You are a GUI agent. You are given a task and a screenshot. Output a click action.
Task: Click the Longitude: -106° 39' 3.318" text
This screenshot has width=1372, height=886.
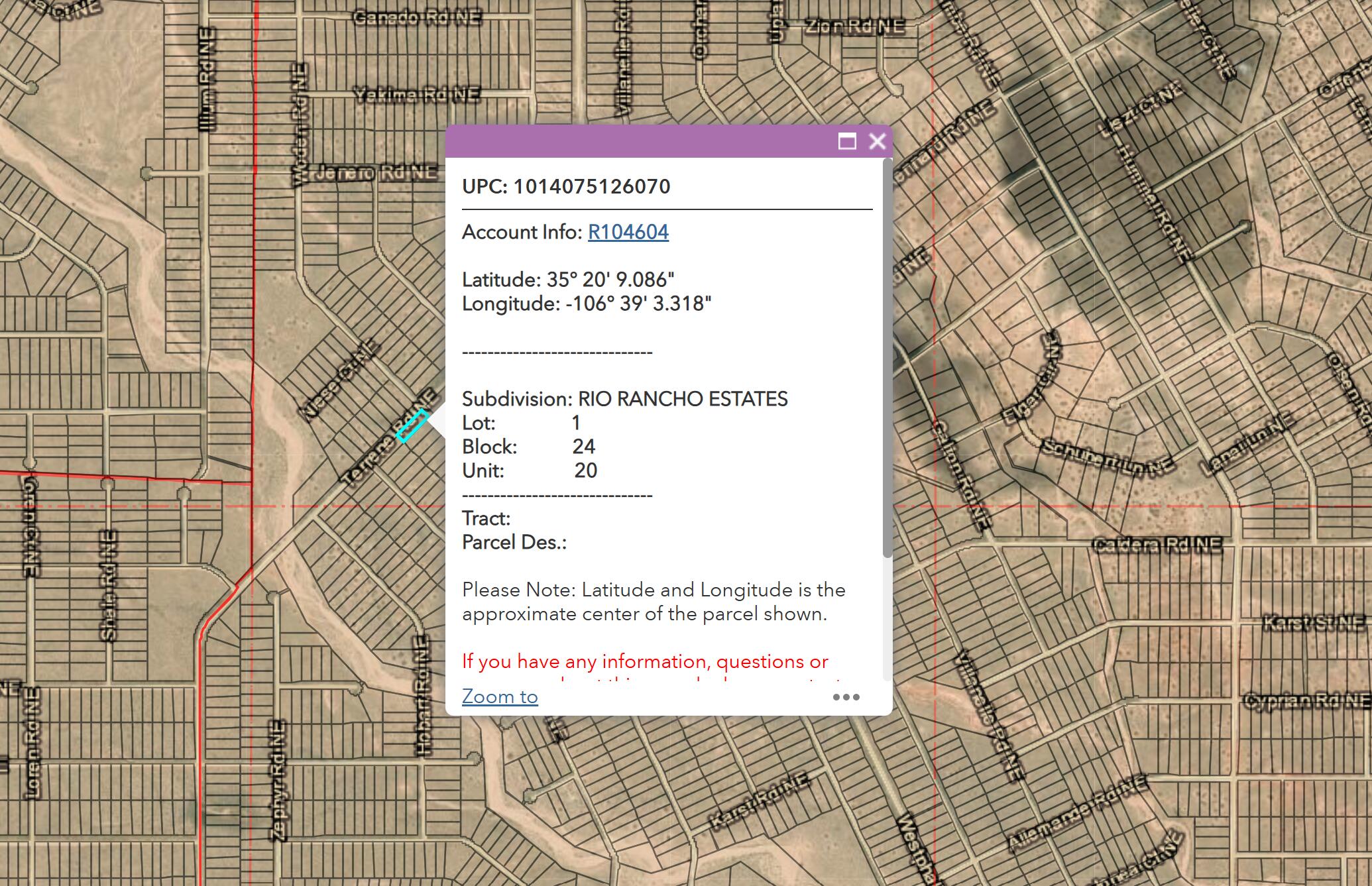(x=587, y=304)
